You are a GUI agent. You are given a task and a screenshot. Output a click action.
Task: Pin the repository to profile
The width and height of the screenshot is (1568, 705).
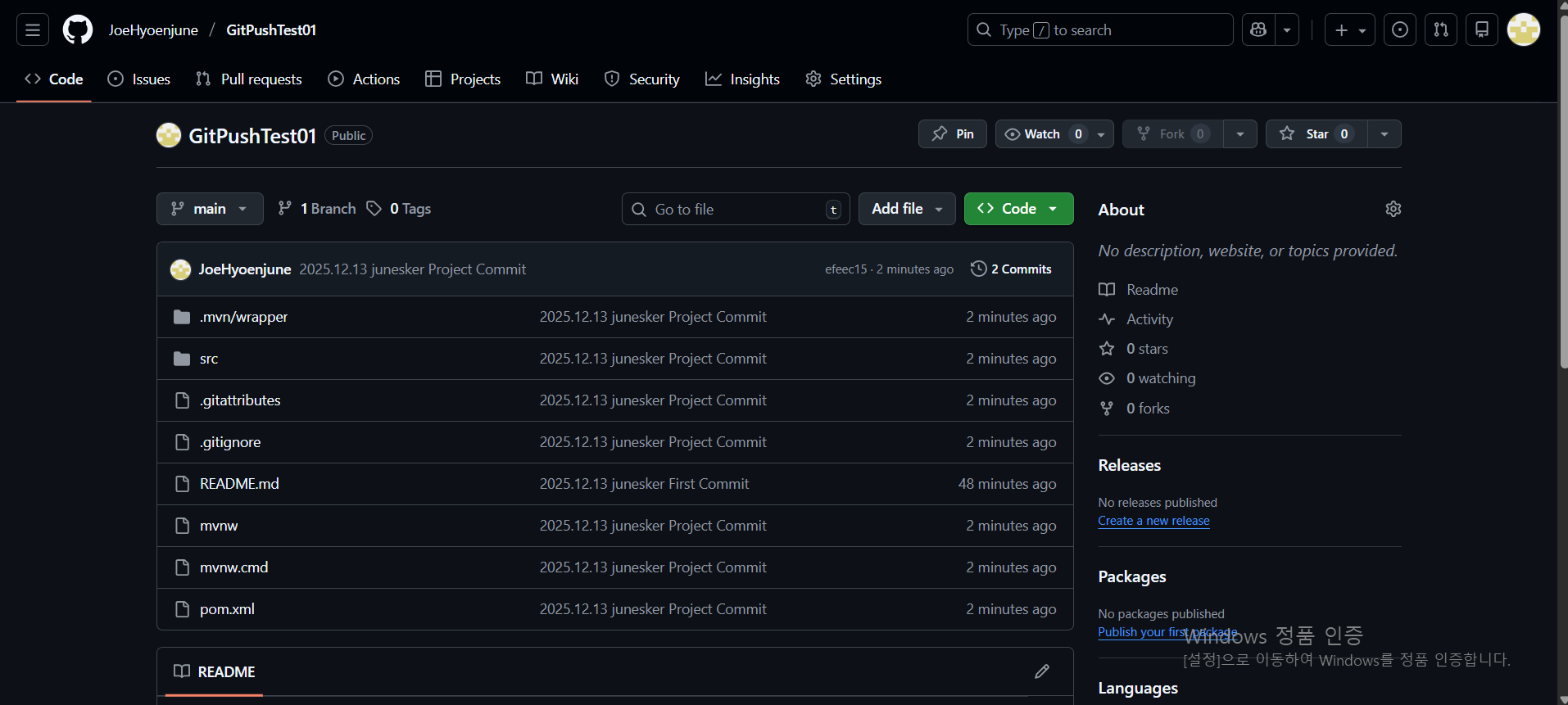coord(953,134)
